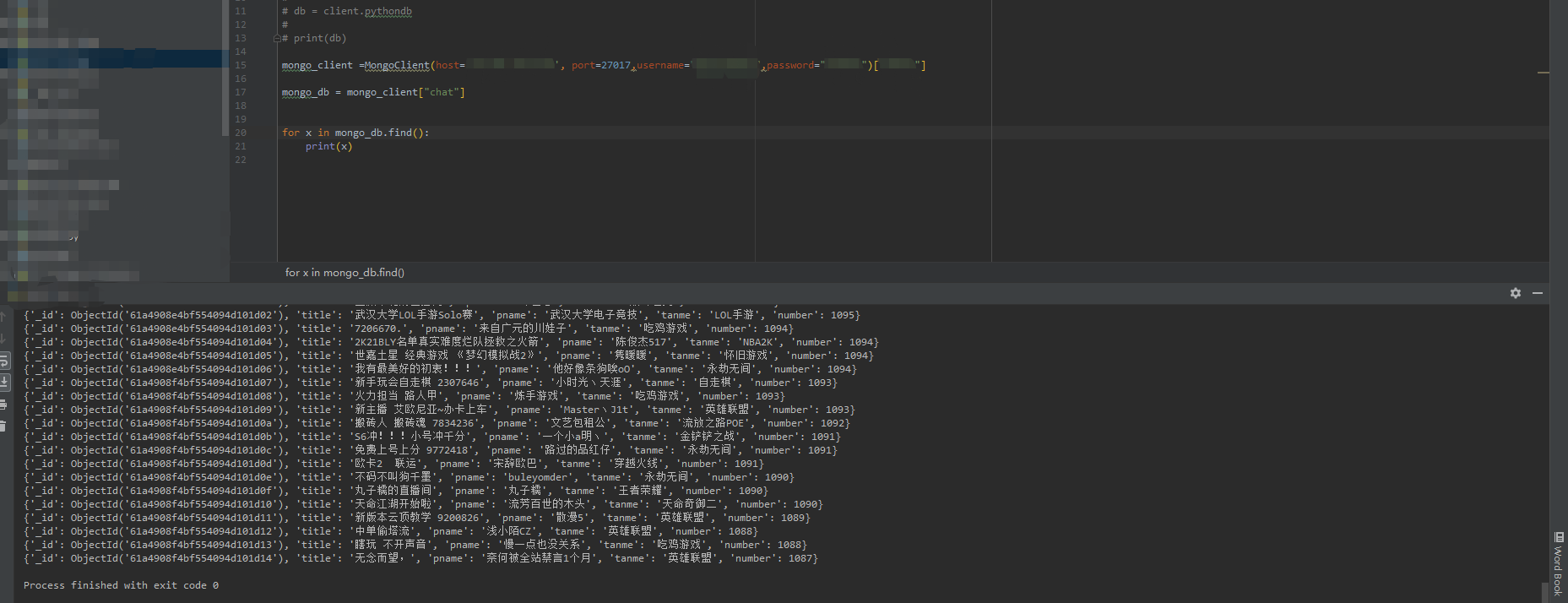Click 'MongoClient' in line 15
This screenshot has height=603, width=1568.
pos(397,65)
